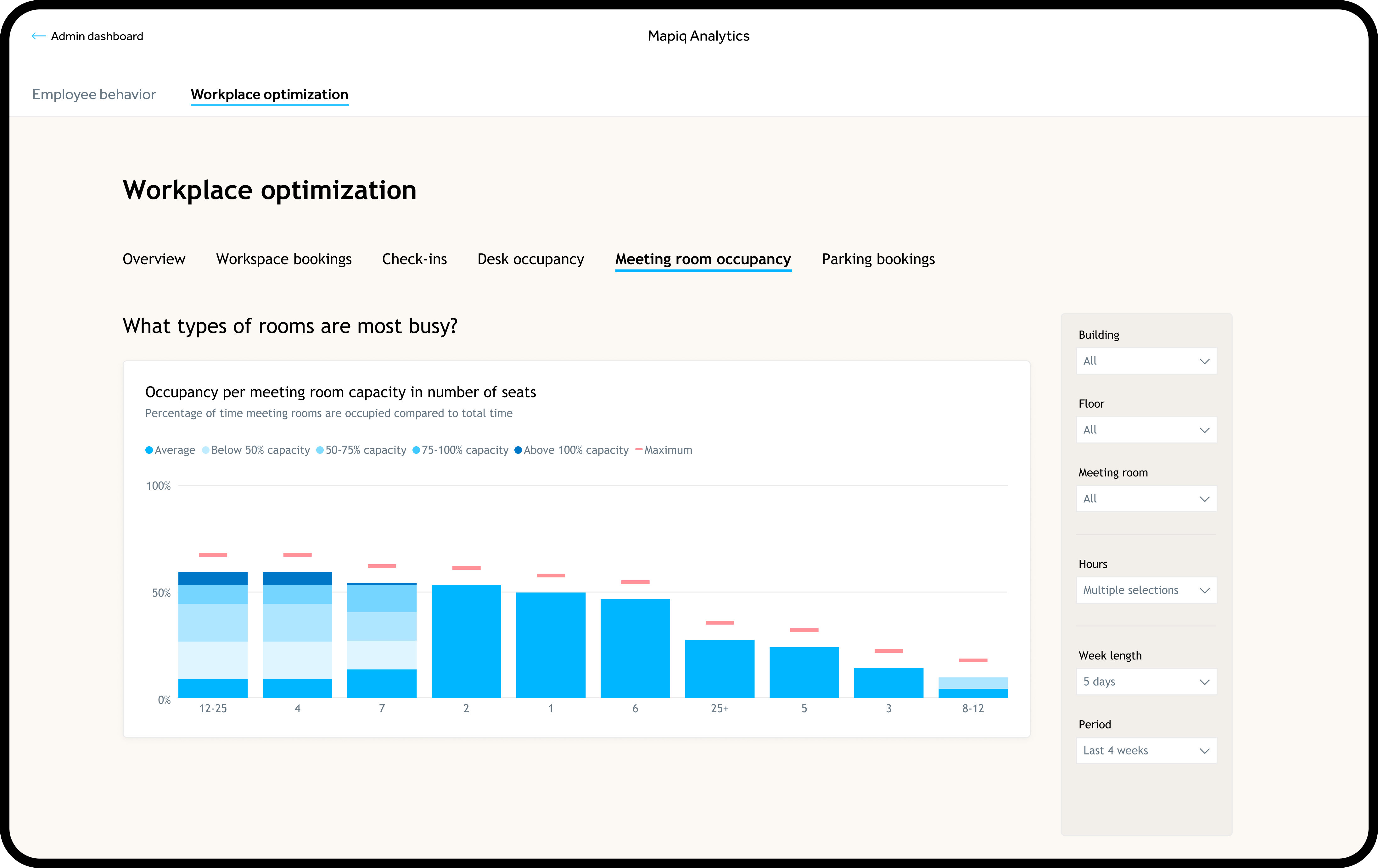
Task: Select the Workplace optimization tab
Action: (270, 94)
